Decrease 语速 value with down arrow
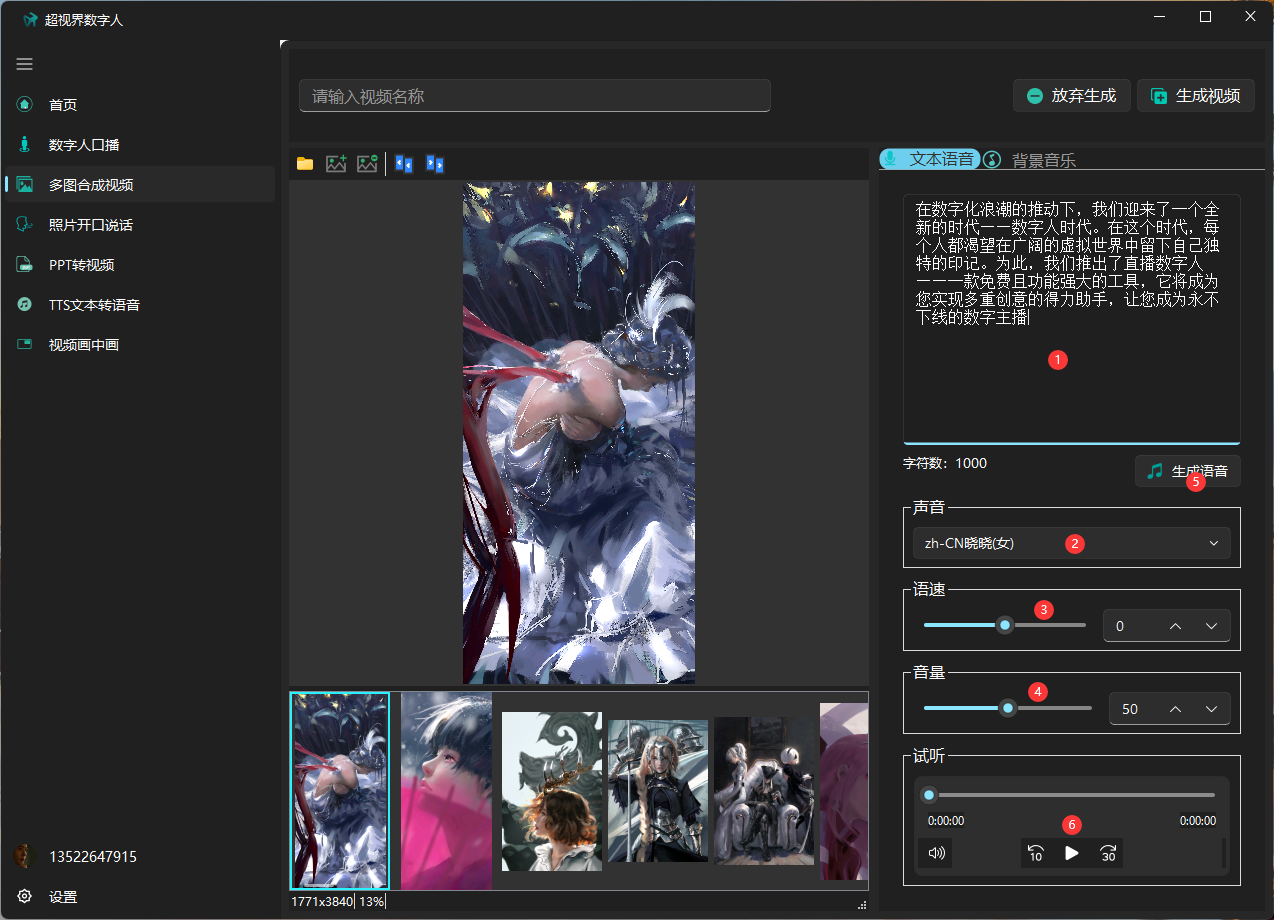 coord(1212,626)
